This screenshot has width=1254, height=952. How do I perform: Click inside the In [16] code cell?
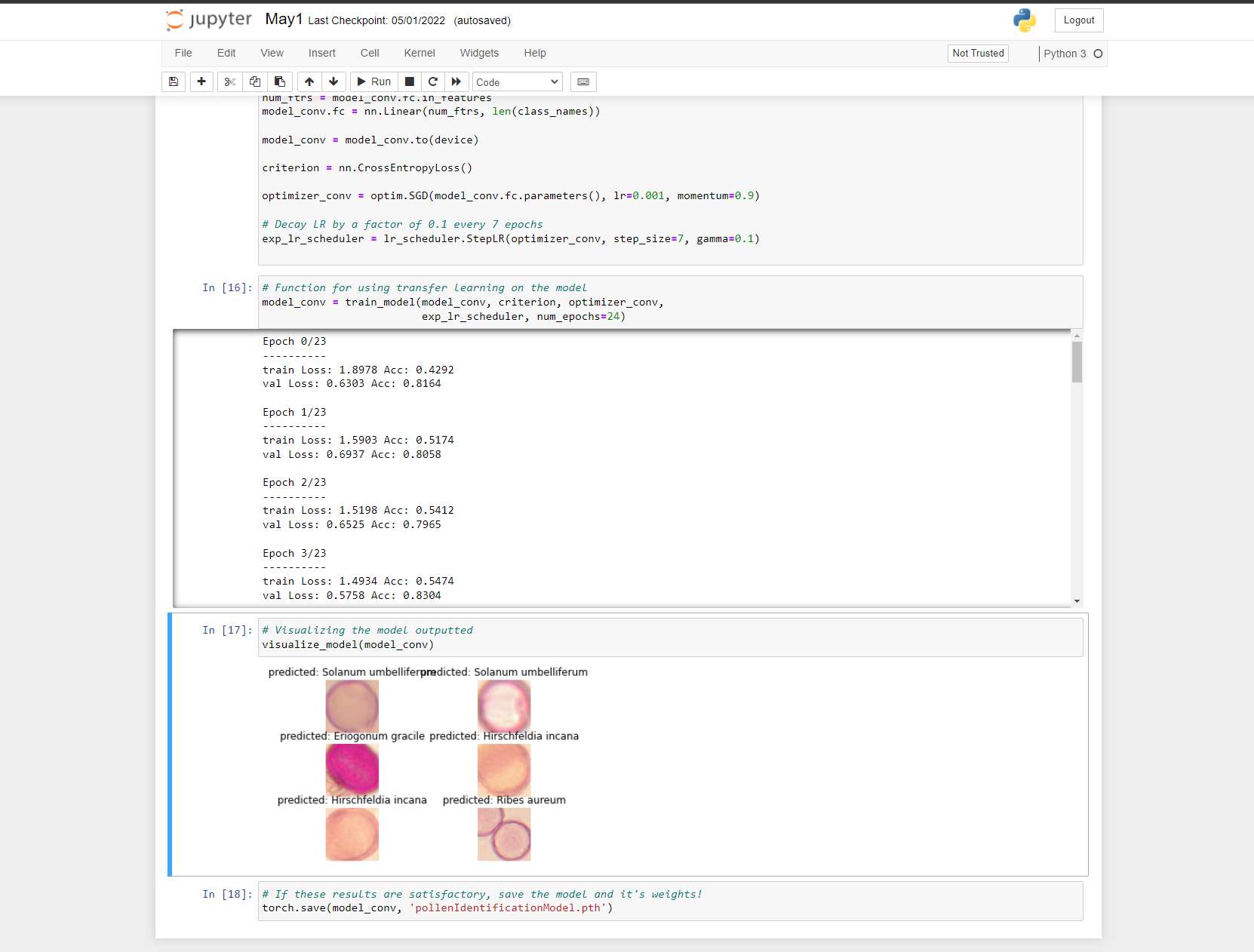tap(670, 302)
